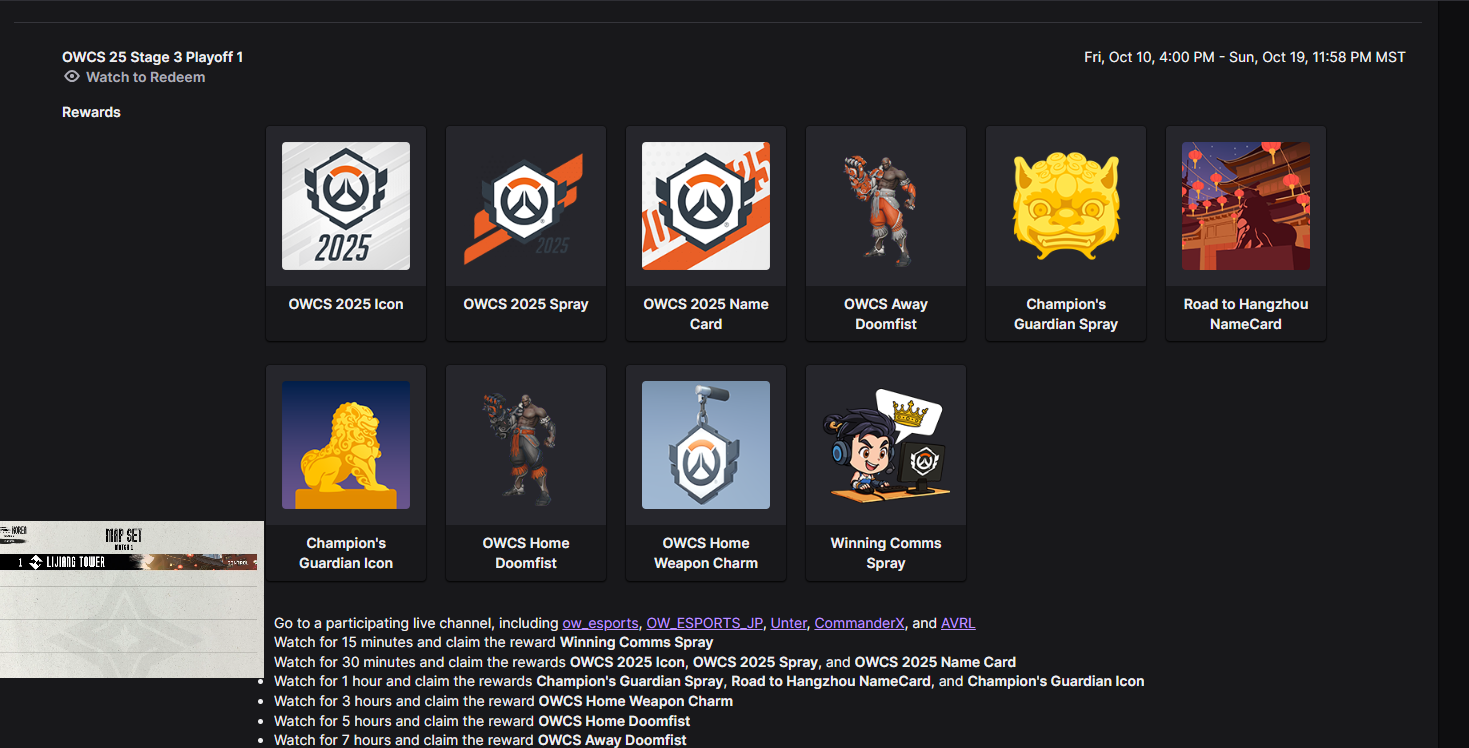The height and width of the screenshot is (748, 1469).
Task: Click the 'Watch for 5 hours' instruction line
Action: (x=482, y=721)
